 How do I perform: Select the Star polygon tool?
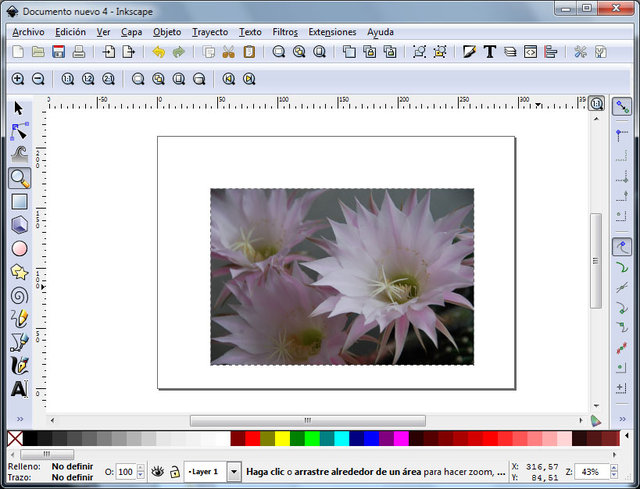coord(18,272)
